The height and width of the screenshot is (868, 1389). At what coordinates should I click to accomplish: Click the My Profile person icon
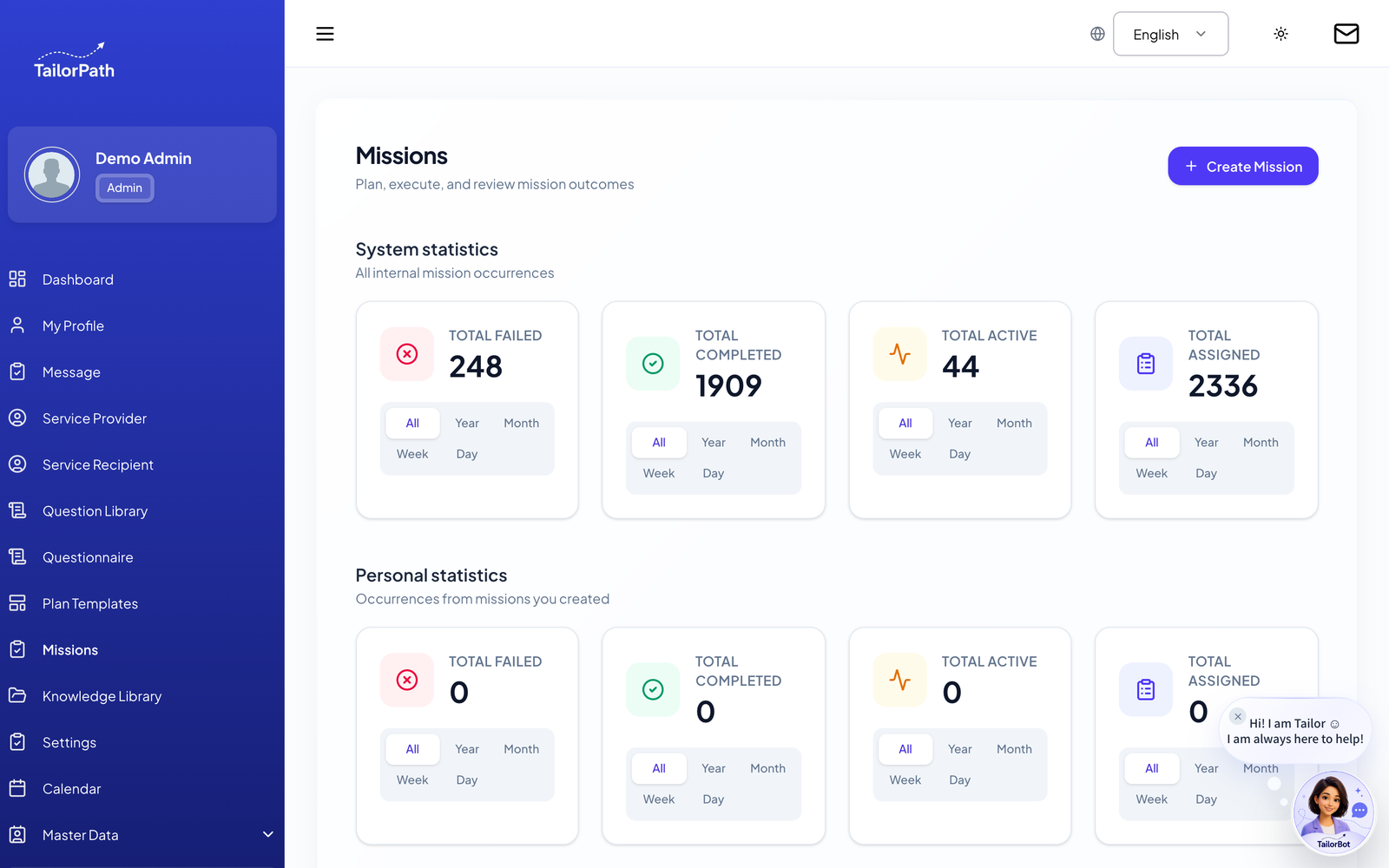17,325
